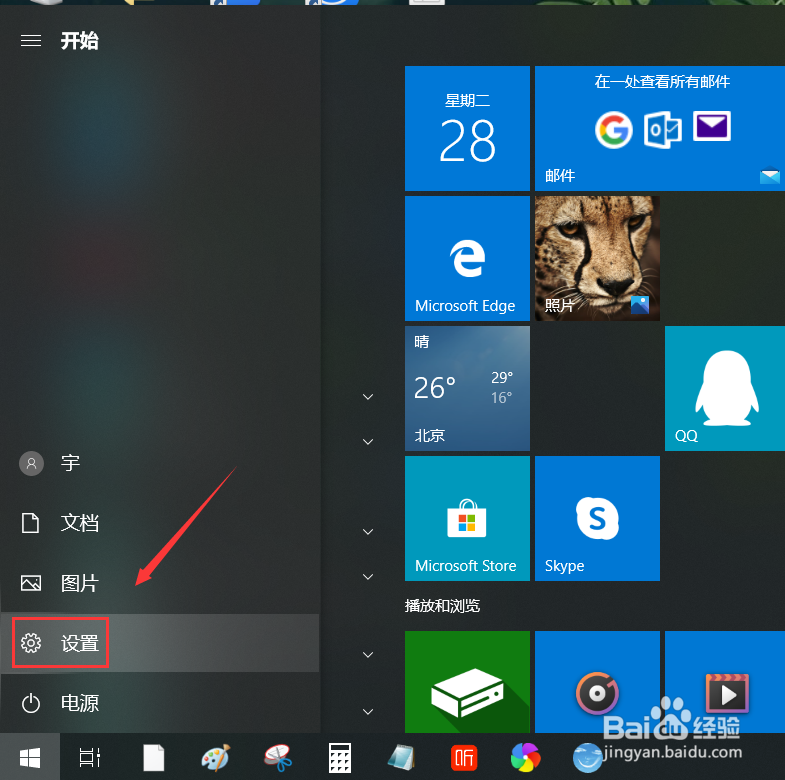Open the Microsoft Store tile
This screenshot has width=785, height=780.
[x=467, y=519]
